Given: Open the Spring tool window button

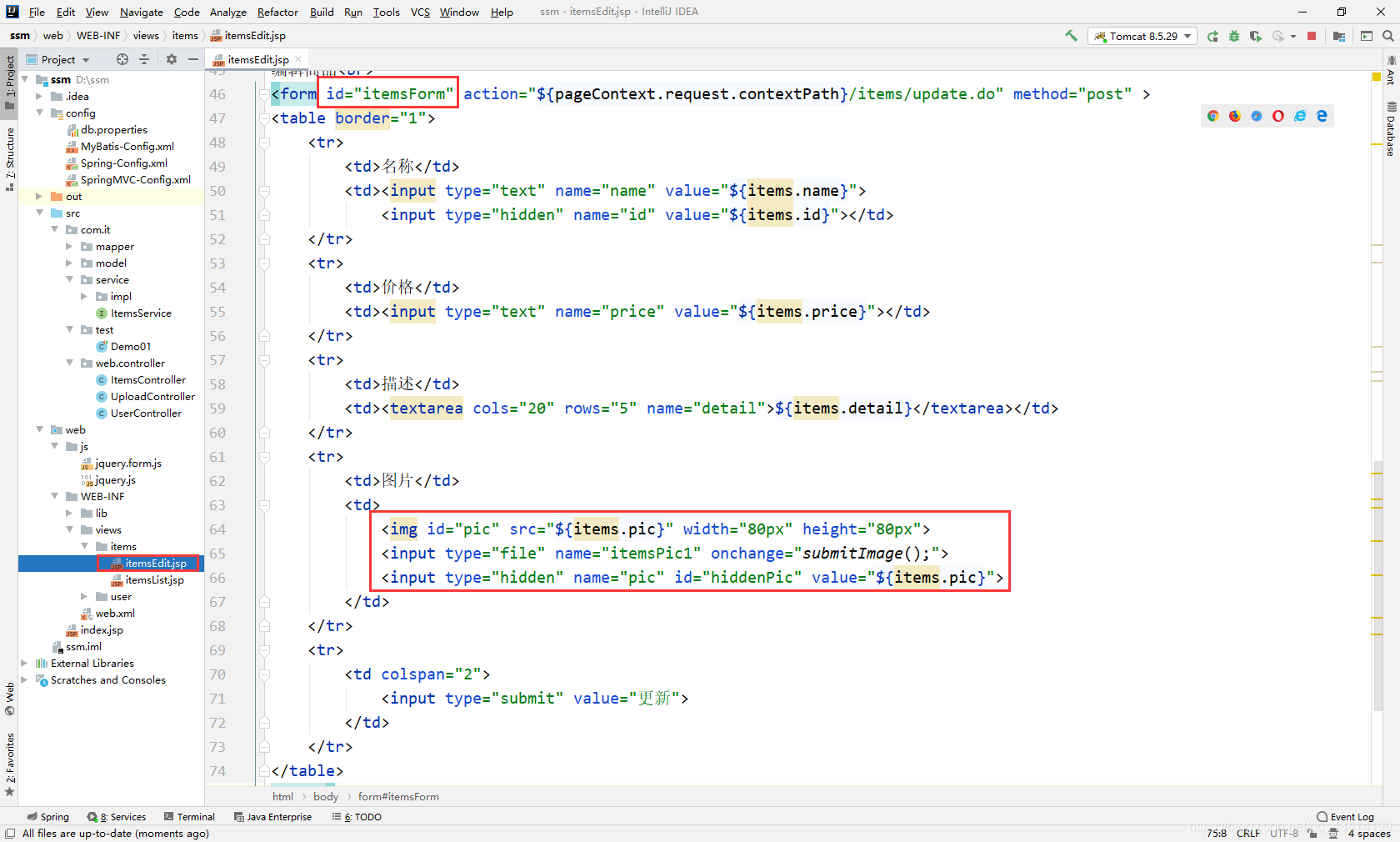Looking at the screenshot, I should click(47, 817).
